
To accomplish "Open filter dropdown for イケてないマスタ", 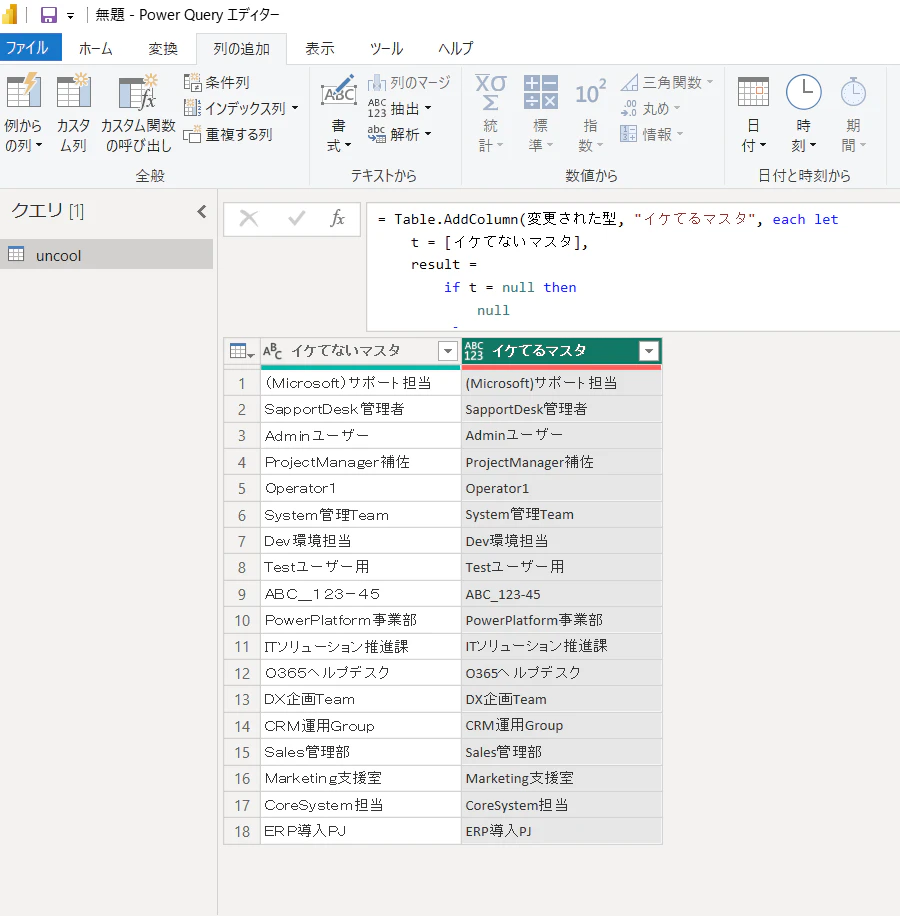I will [x=448, y=351].
